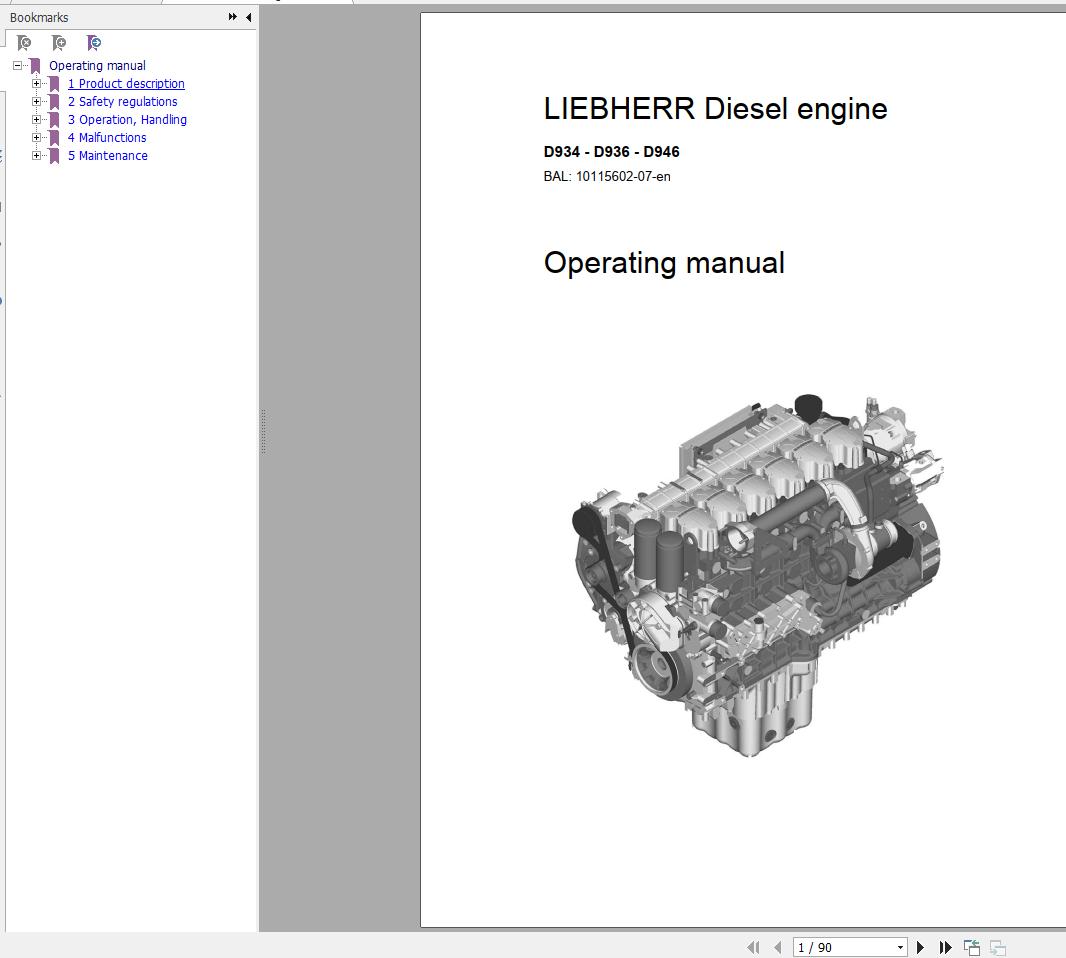Expand the 2 Safety regulations bookmark
Screen dimensions: 1066x958
point(37,101)
